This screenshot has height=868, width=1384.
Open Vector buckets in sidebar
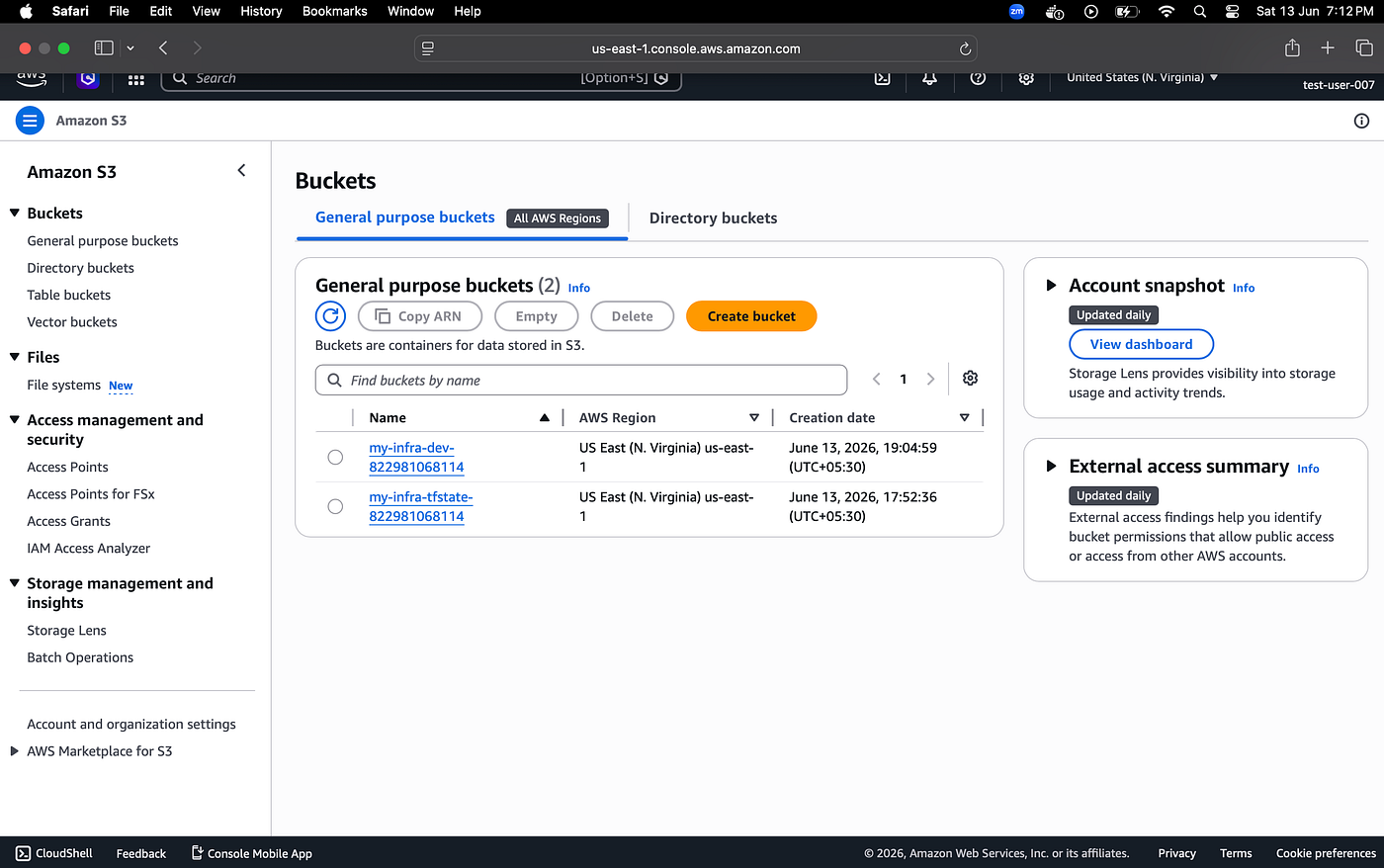point(72,322)
